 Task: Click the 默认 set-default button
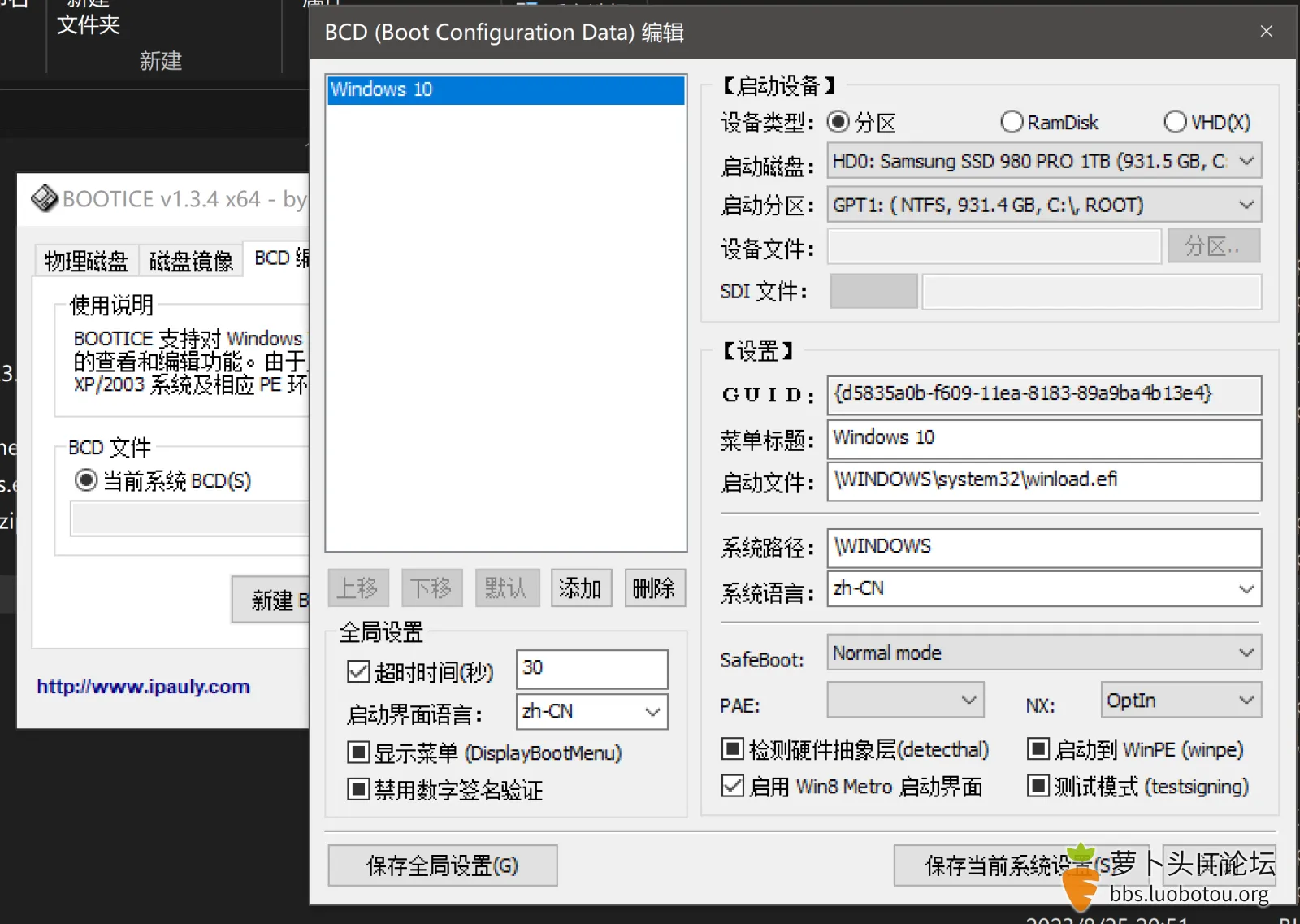pyautogui.click(x=506, y=588)
